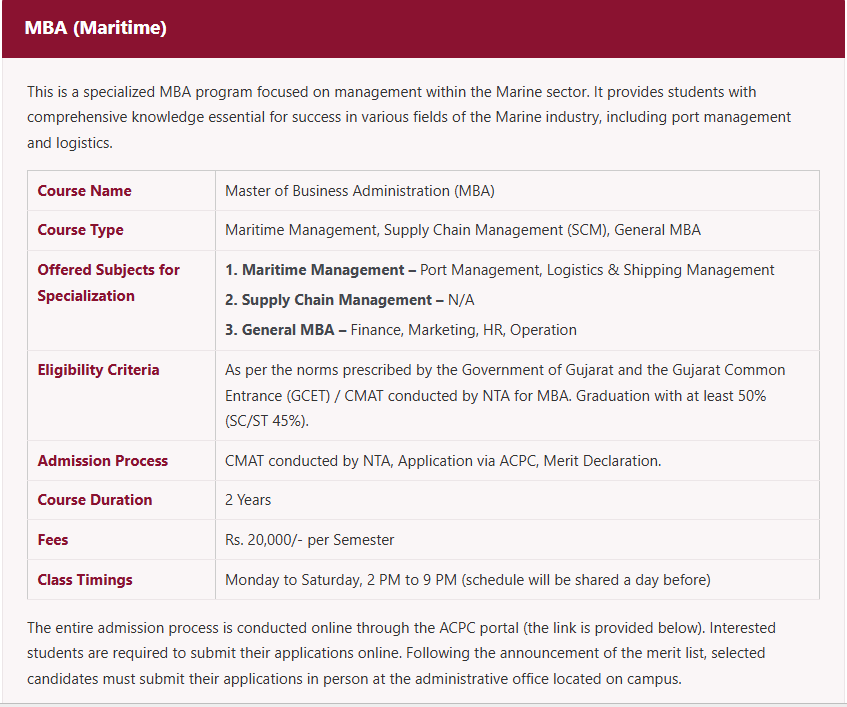847x707 pixels.
Task: Click Master of Business Administration (MBA) cell
Action: [360, 191]
